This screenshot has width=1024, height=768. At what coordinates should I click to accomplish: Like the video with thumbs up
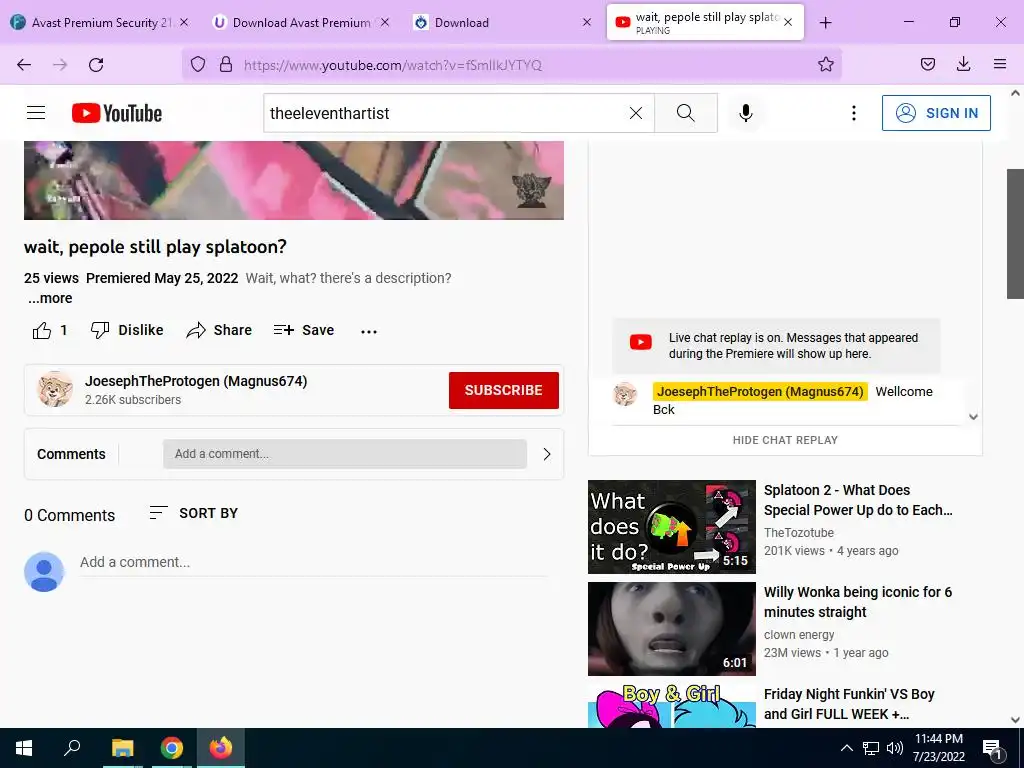click(50, 330)
